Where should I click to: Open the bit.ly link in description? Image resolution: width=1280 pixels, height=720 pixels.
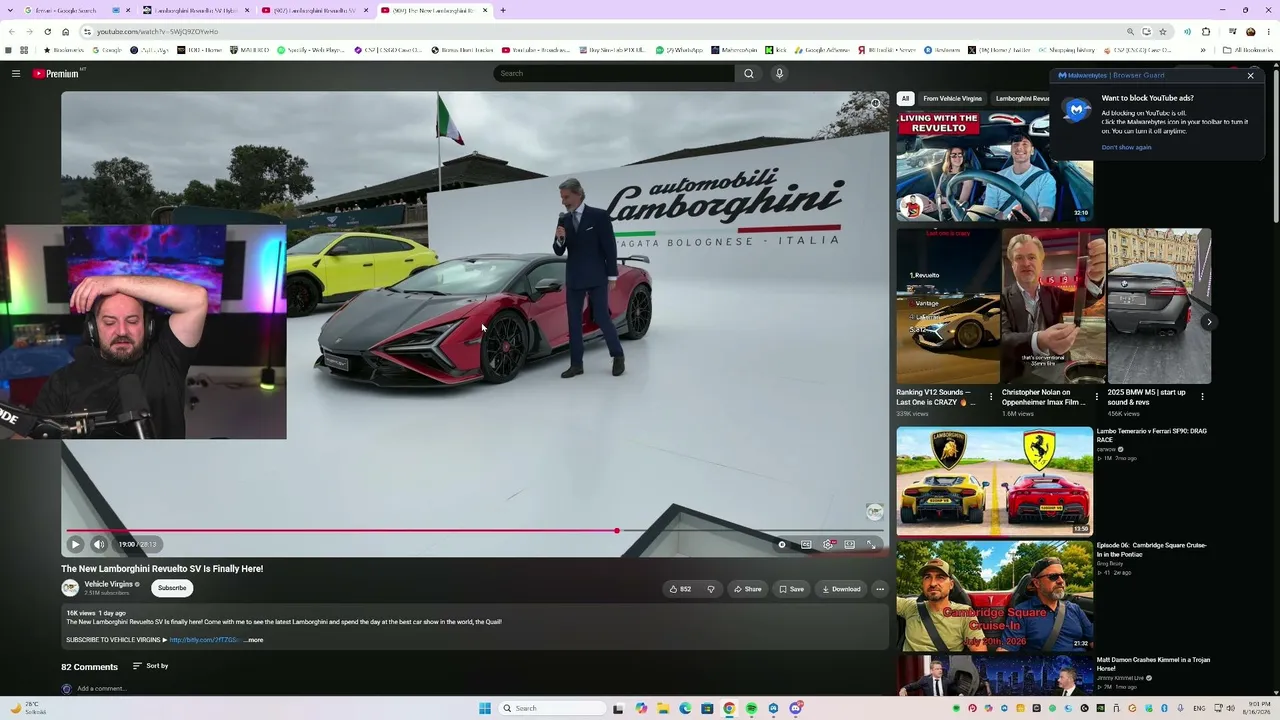(204, 640)
